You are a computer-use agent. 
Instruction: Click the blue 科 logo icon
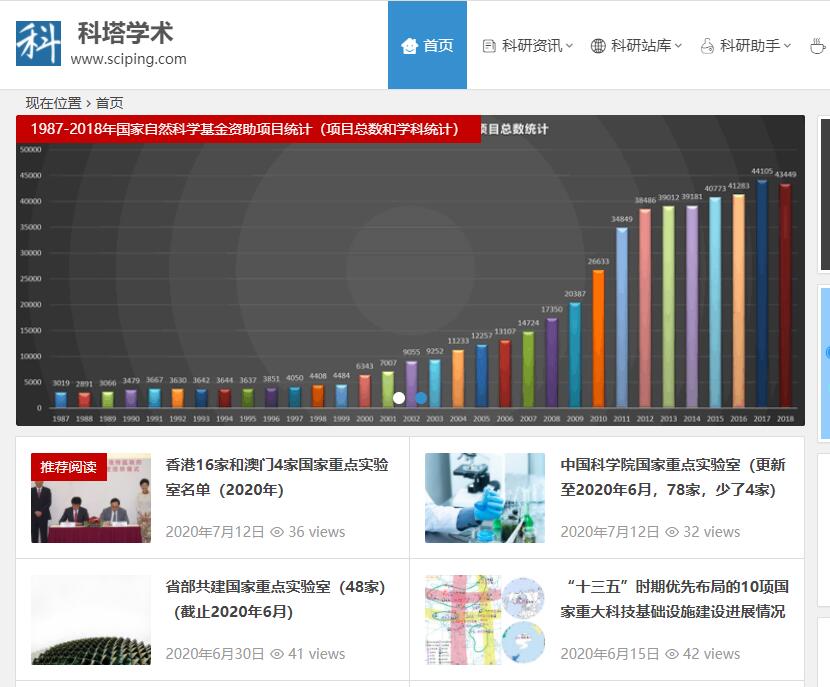click(39, 43)
